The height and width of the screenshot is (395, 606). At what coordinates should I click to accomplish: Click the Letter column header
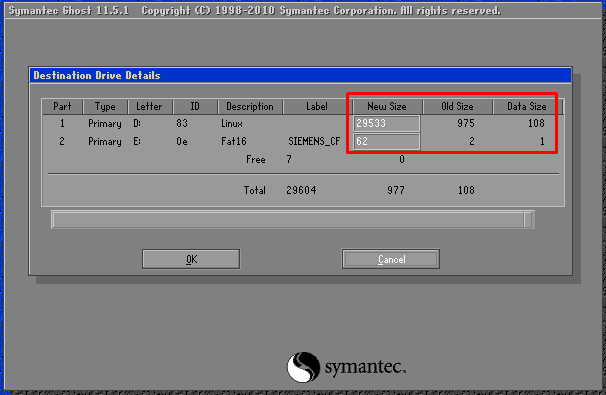coord(150,107)
